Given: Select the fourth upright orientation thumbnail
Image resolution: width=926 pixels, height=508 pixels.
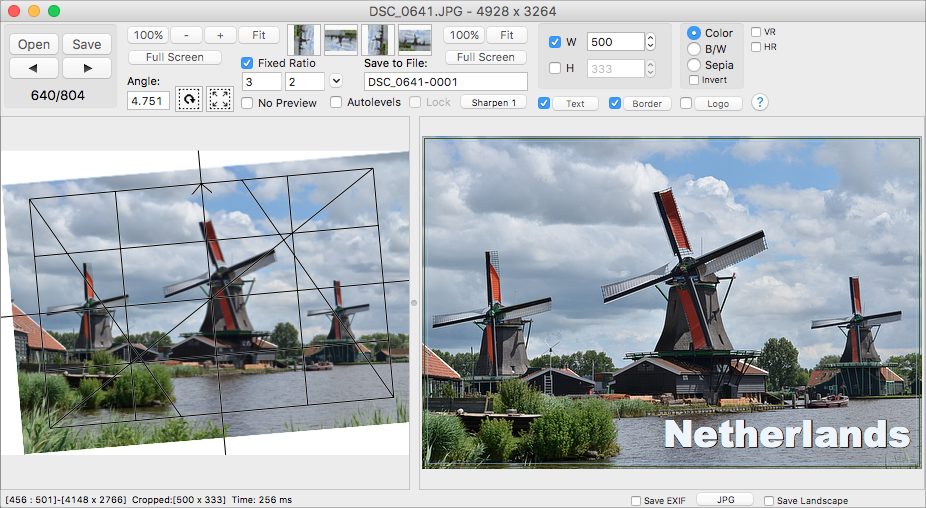Looking at the screenshot, I should pos(415,40).
